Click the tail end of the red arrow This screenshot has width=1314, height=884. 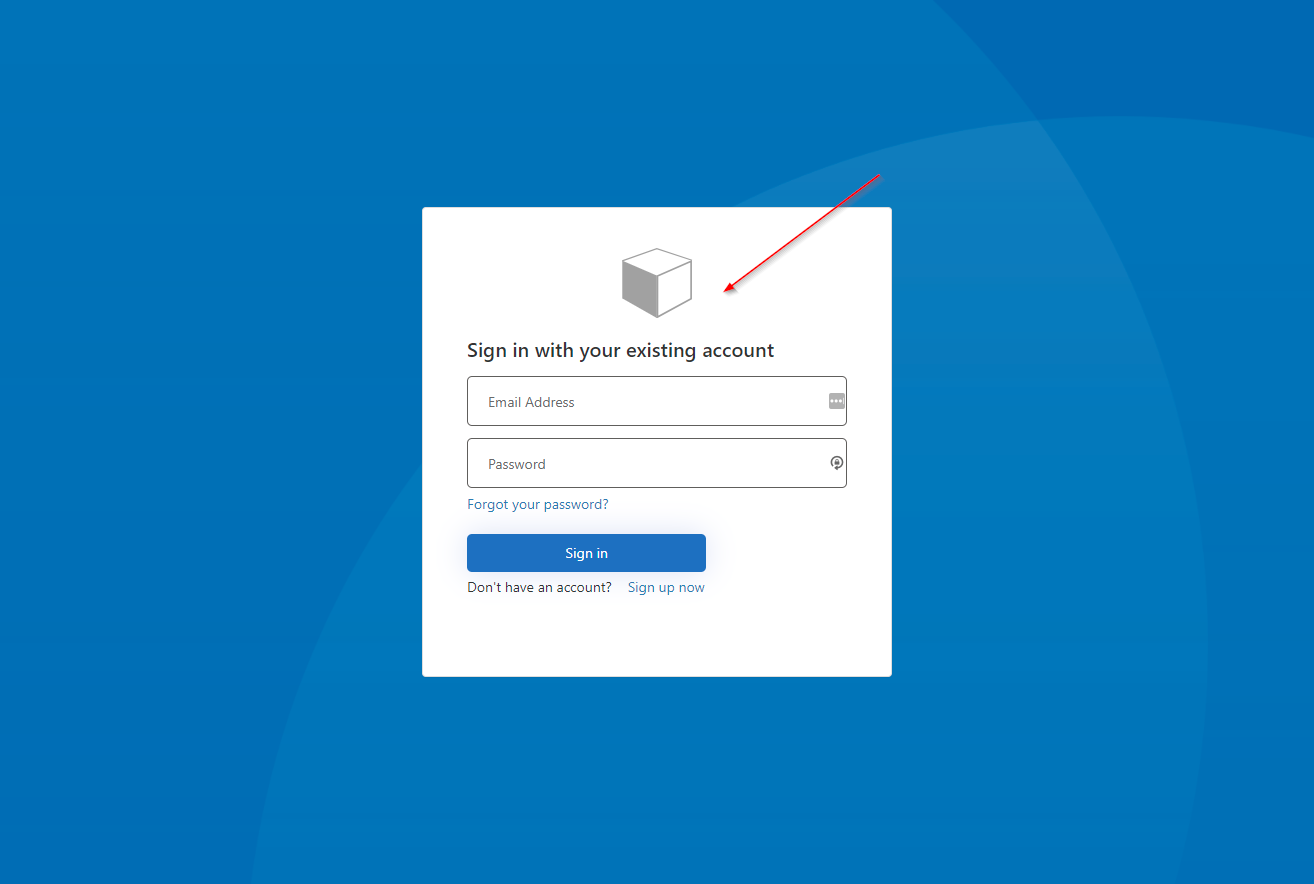(x=878, y=176)
